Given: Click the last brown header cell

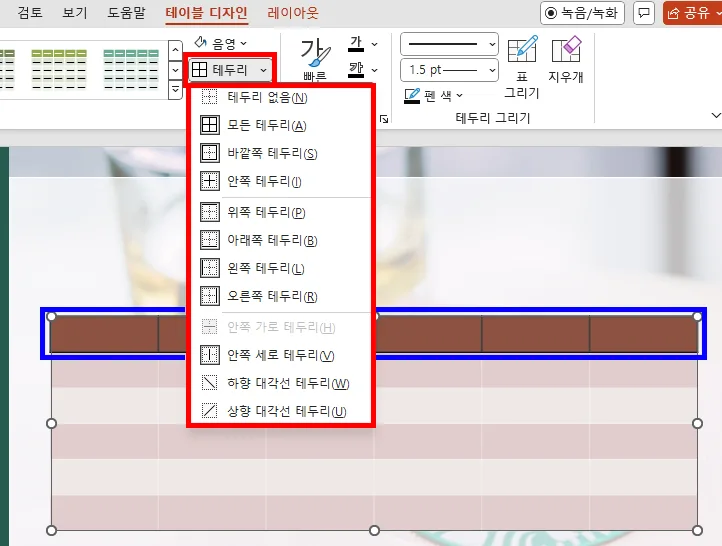Looking at the screenshot, I should pos(643,334).
